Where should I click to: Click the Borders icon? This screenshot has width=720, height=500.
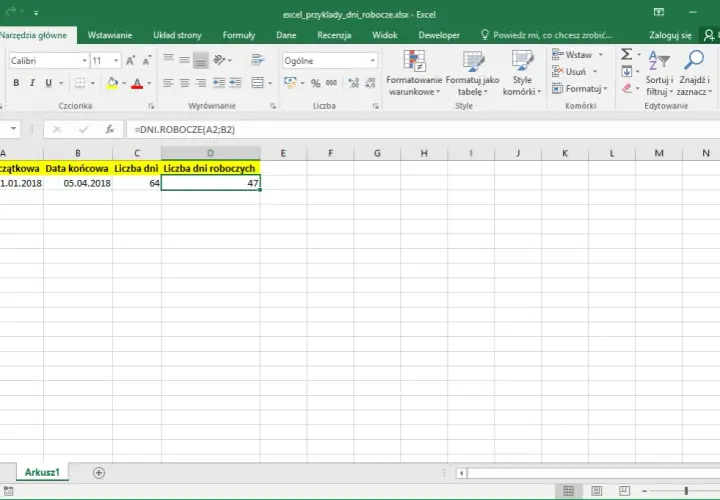coord(80,83)
